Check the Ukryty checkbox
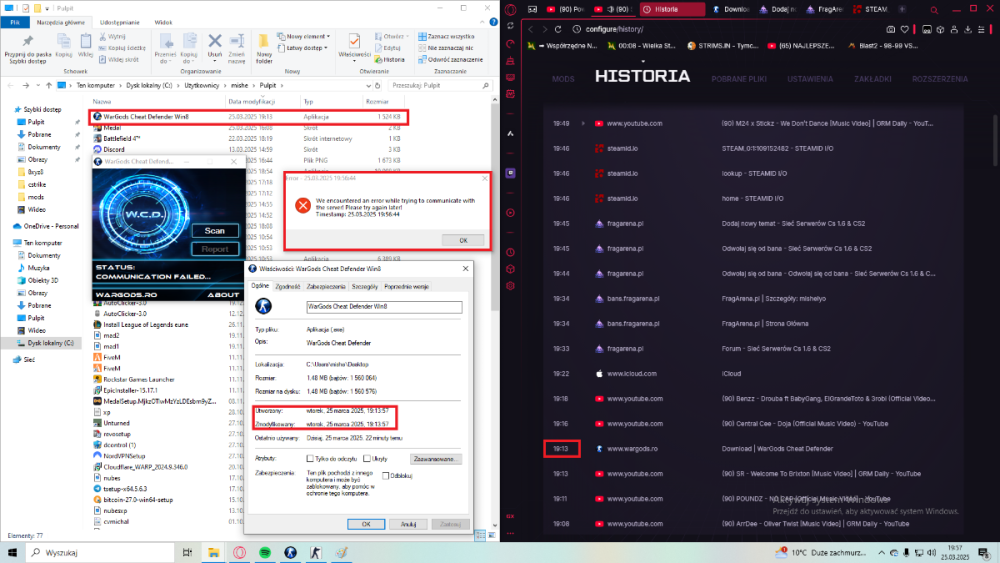The width and height of the screenshot is (1000, 563). (x=367, y=458)
